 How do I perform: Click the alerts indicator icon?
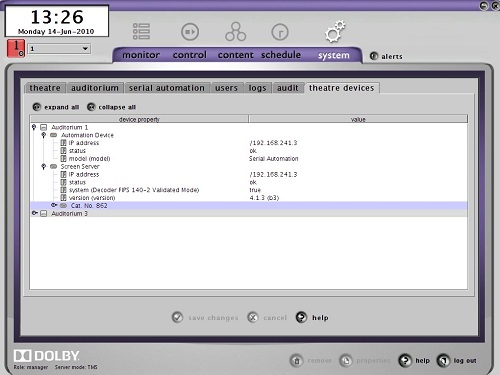[374, 56]
